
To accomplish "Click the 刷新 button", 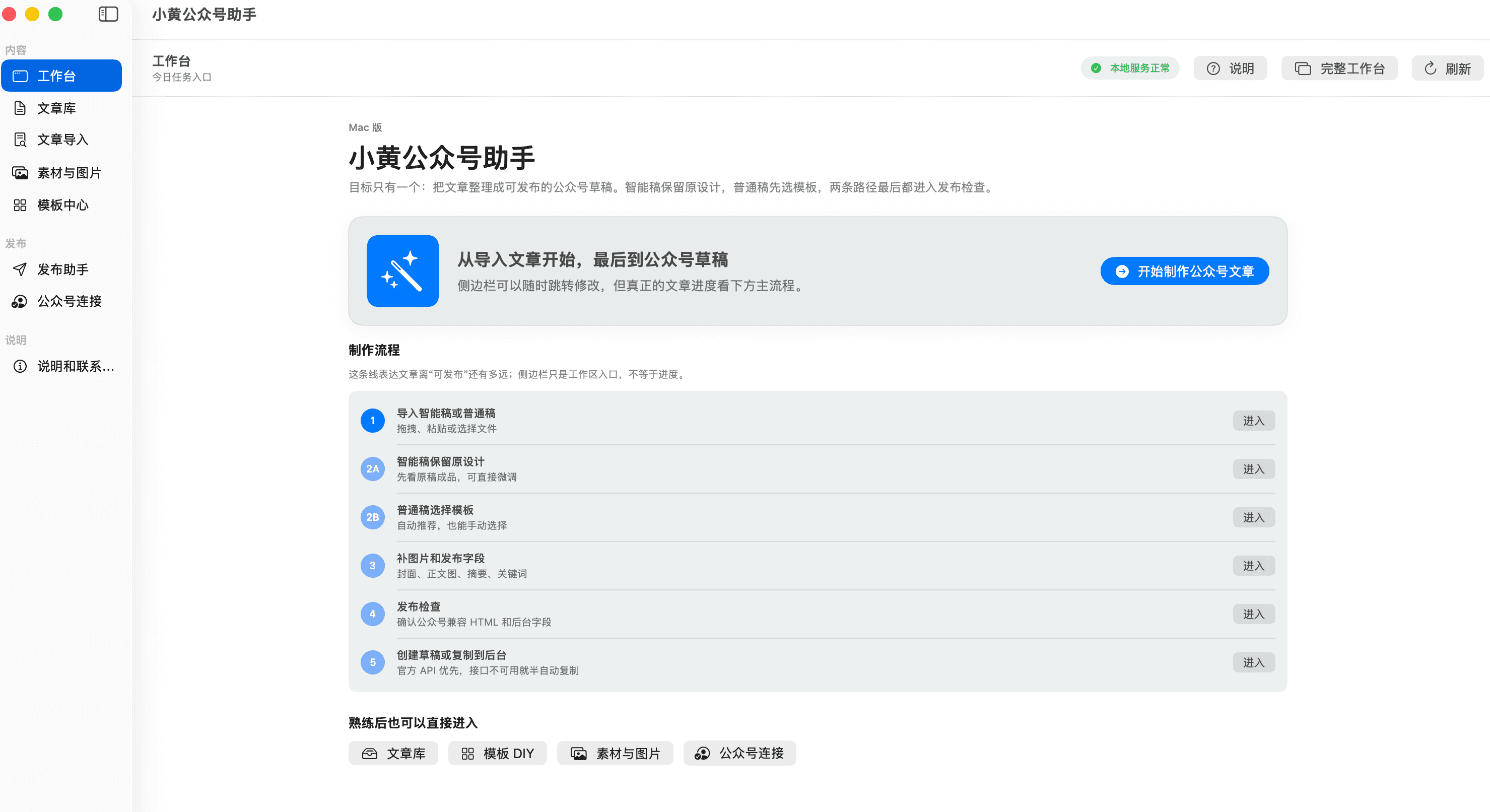I will [1447, 68].
